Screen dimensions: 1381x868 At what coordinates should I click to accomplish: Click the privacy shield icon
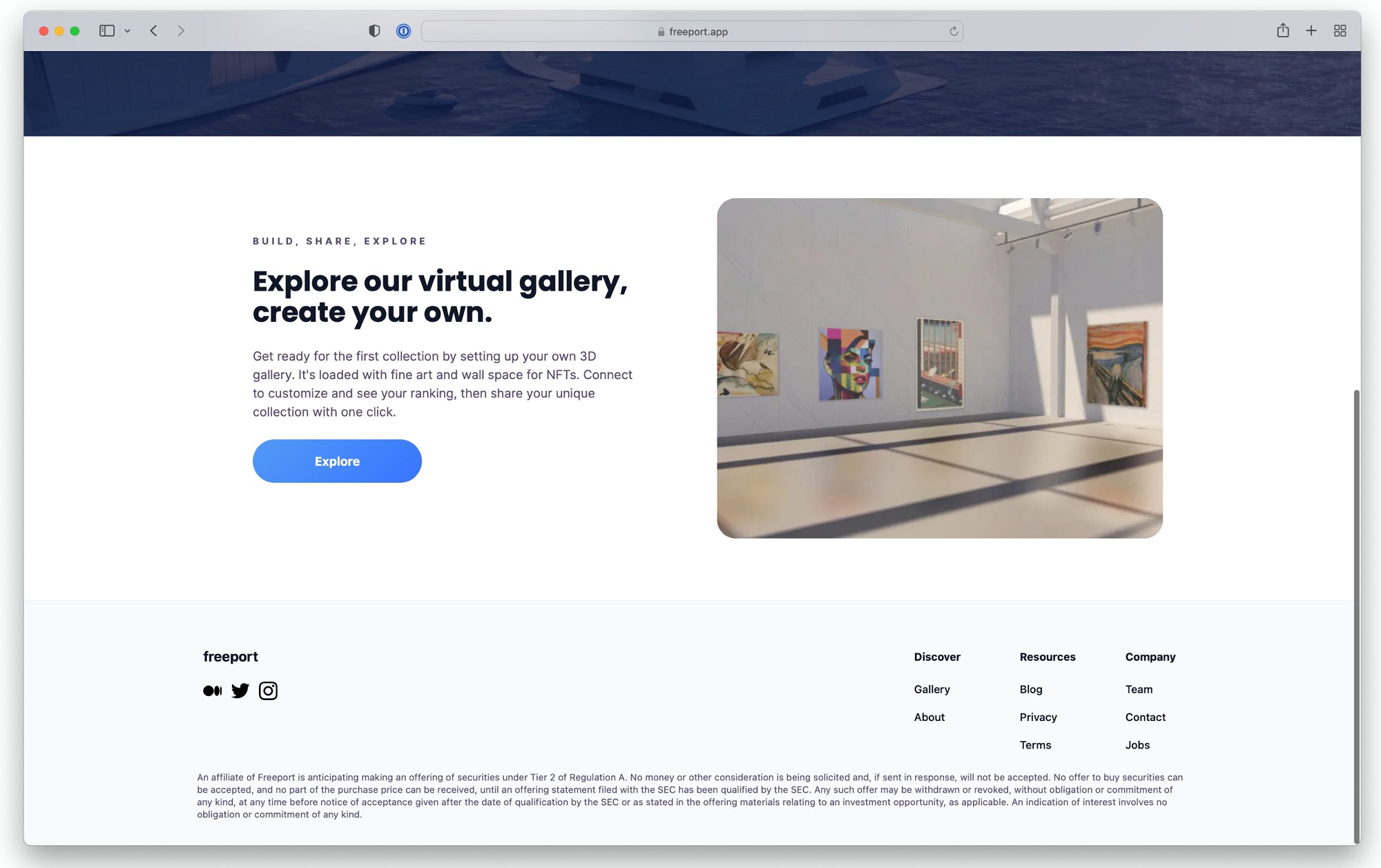(374, 31)
